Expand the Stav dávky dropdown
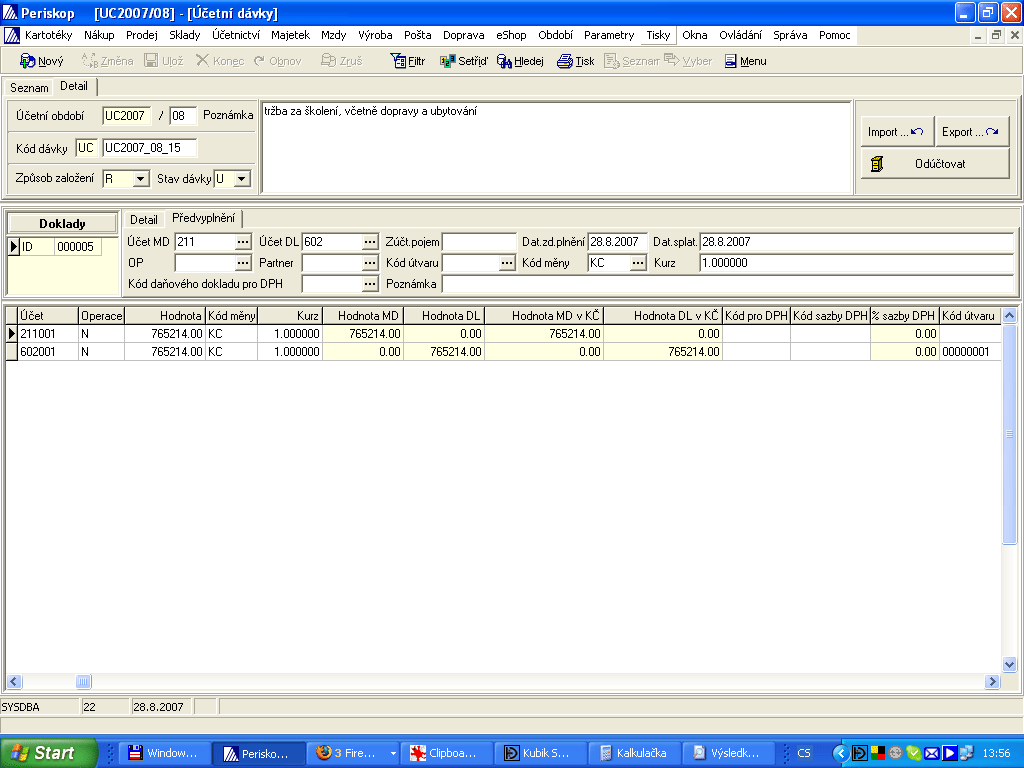The width and height of the screenshot is (1024, 768). tap(241, 180)
